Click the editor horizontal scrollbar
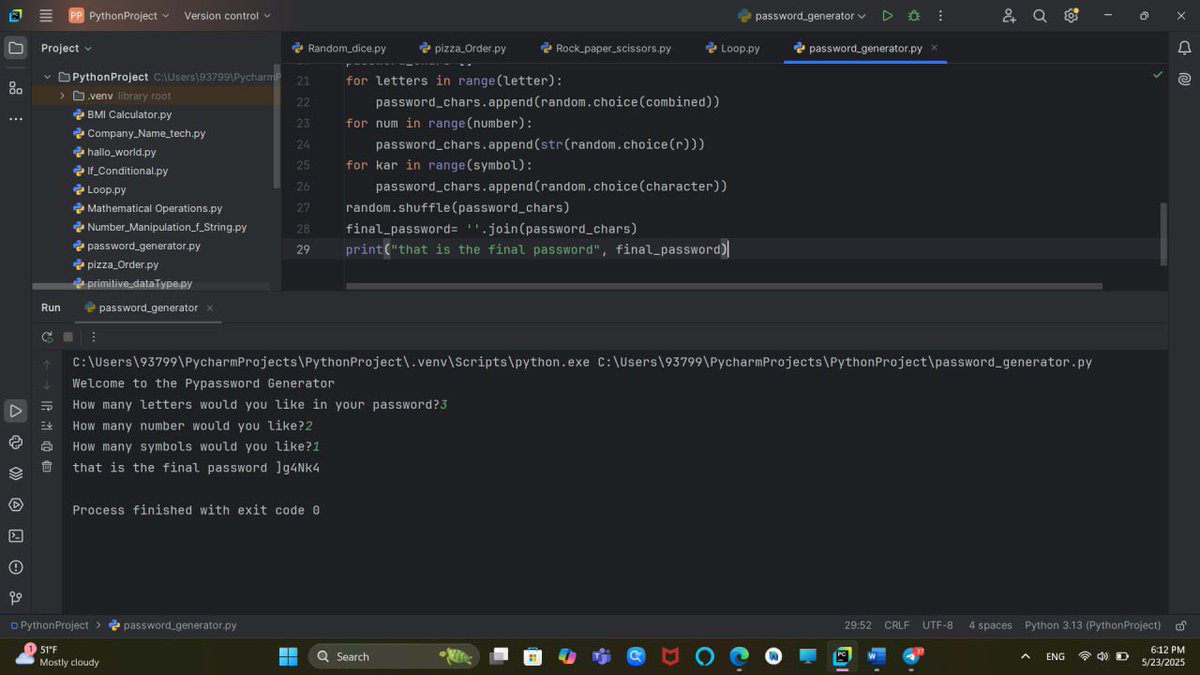Image resolution: width=1200 pixels, height=675 pixels. 723,286
